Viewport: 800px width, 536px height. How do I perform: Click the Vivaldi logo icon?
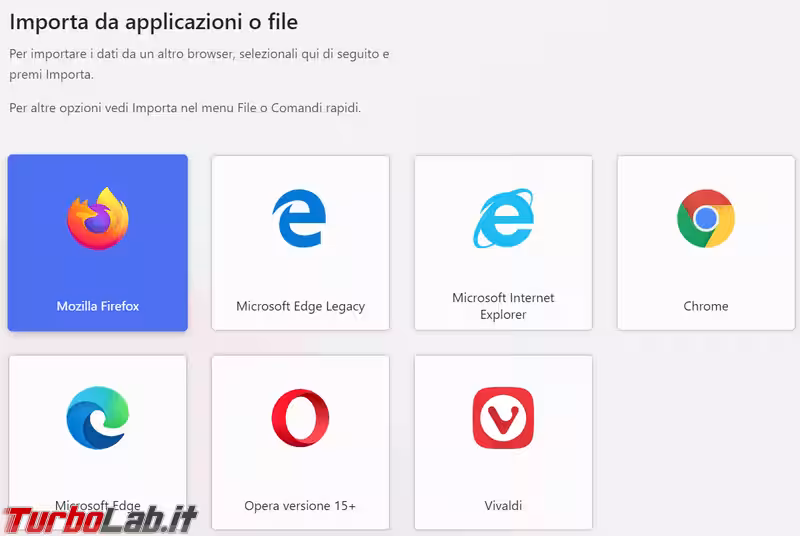click(x=503, y=418)
